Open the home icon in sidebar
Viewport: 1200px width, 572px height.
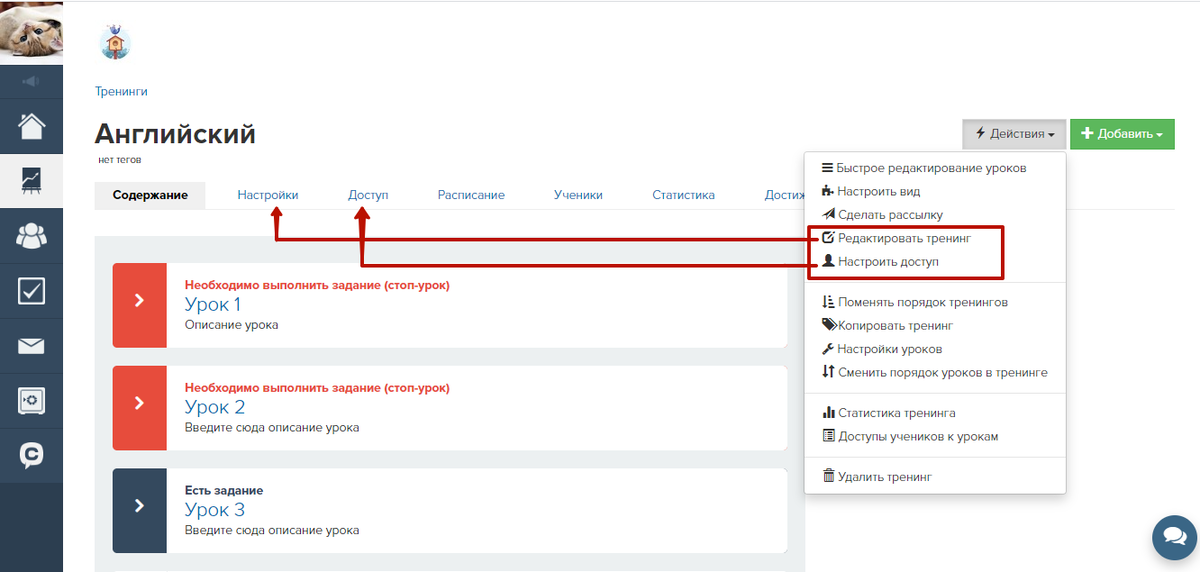31,127
